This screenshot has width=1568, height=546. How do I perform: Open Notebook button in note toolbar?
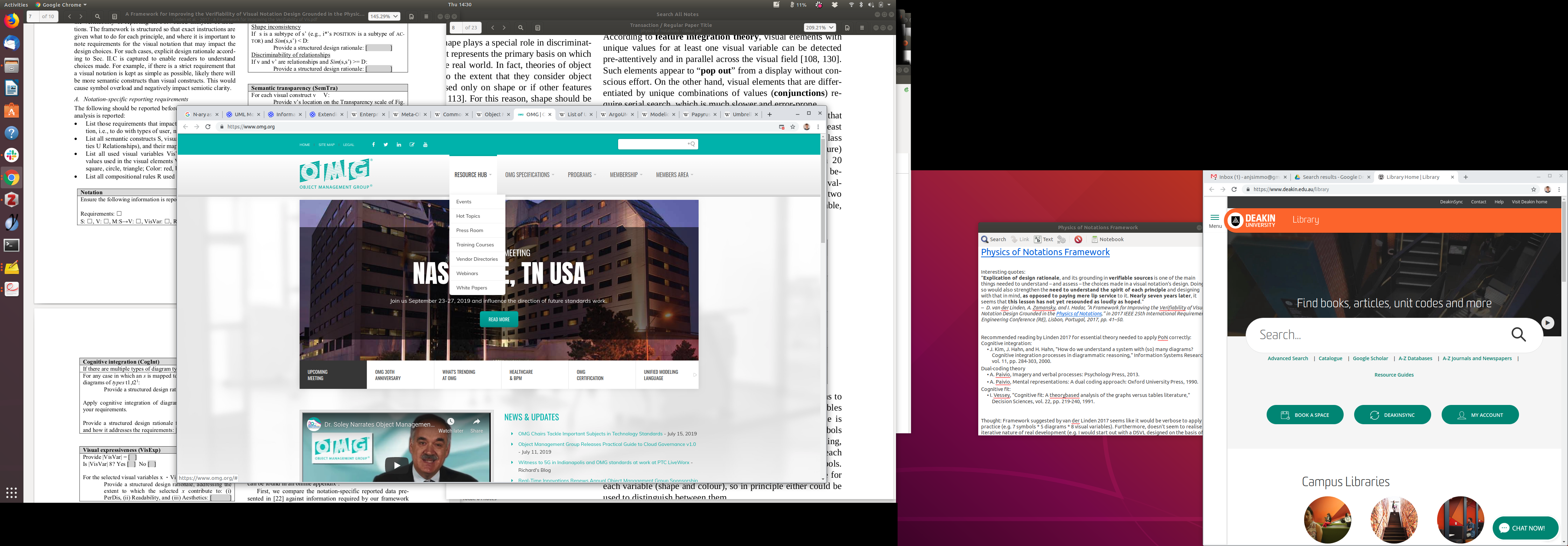click(x=1107, y=239)
